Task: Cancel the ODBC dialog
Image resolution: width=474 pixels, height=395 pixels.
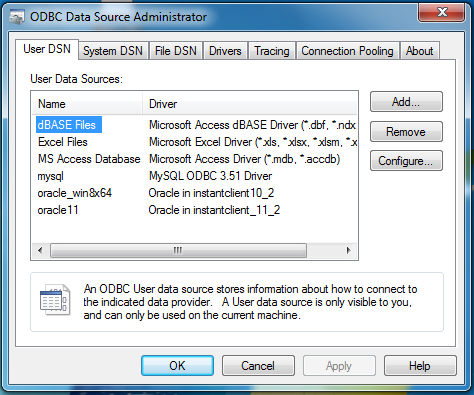Action: pyautogui.click(x=258, y=366)
